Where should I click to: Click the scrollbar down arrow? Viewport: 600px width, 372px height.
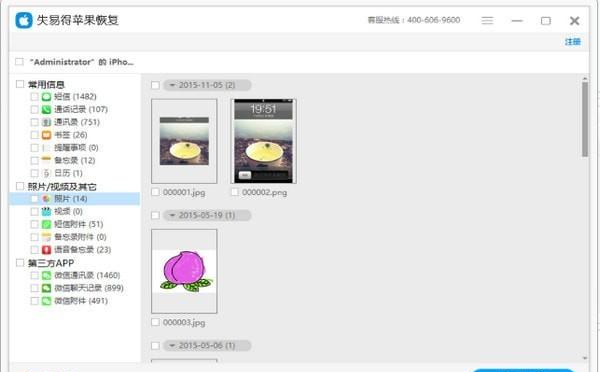coord(585,358)
